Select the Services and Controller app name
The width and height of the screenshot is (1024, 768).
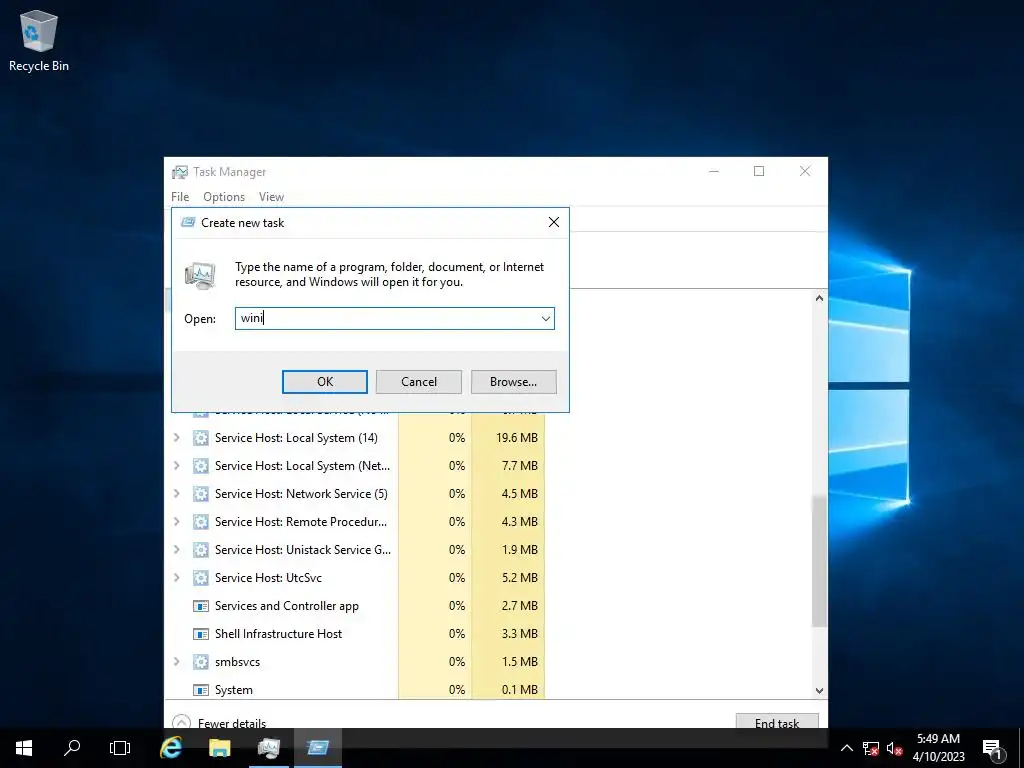pos(287,606)
